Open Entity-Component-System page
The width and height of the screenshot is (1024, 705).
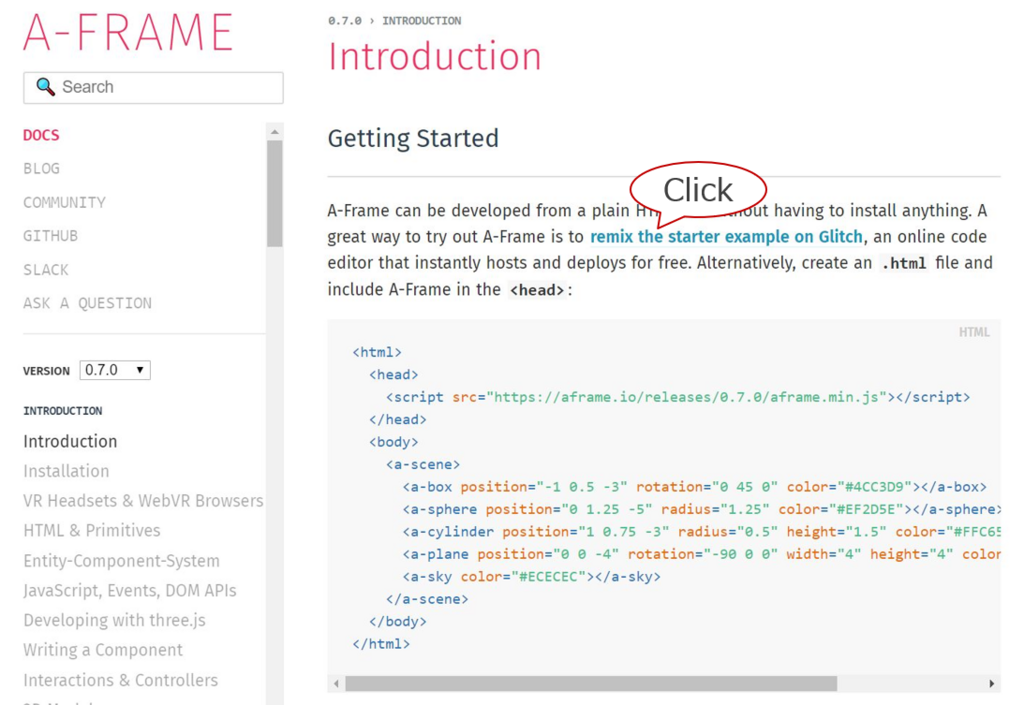tap(121, 561)
